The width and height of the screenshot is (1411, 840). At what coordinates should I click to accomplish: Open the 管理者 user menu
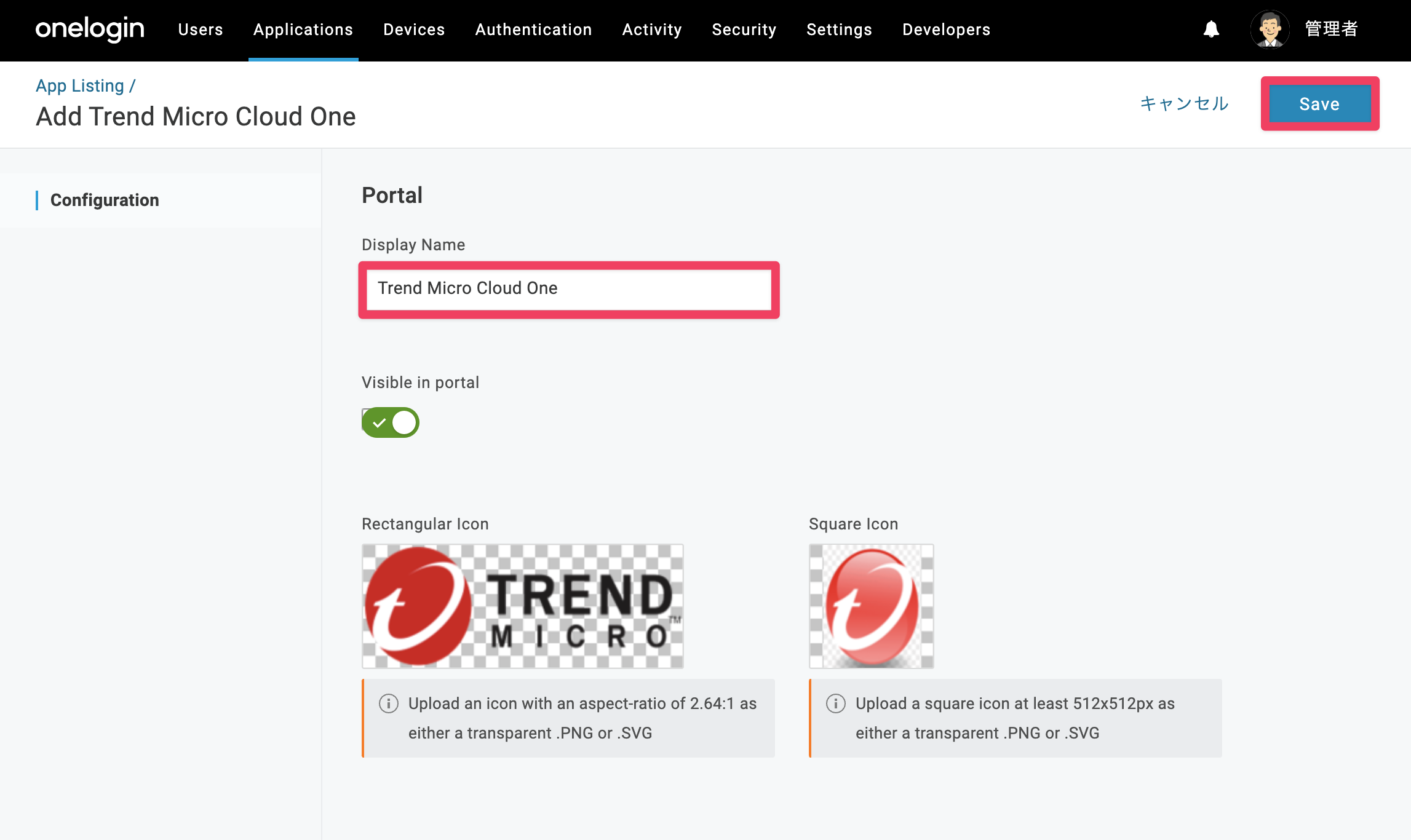(x=1332, y=29)
